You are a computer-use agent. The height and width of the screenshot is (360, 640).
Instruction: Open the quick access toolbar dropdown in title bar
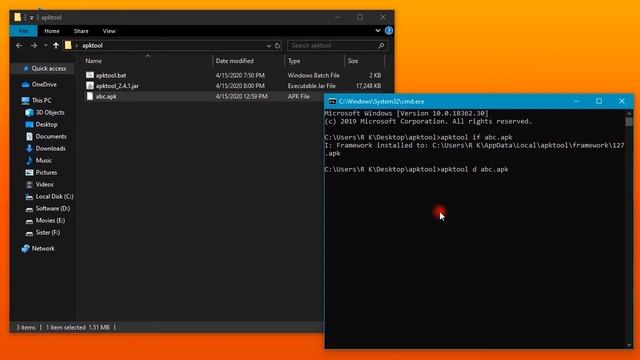point(31,18)
